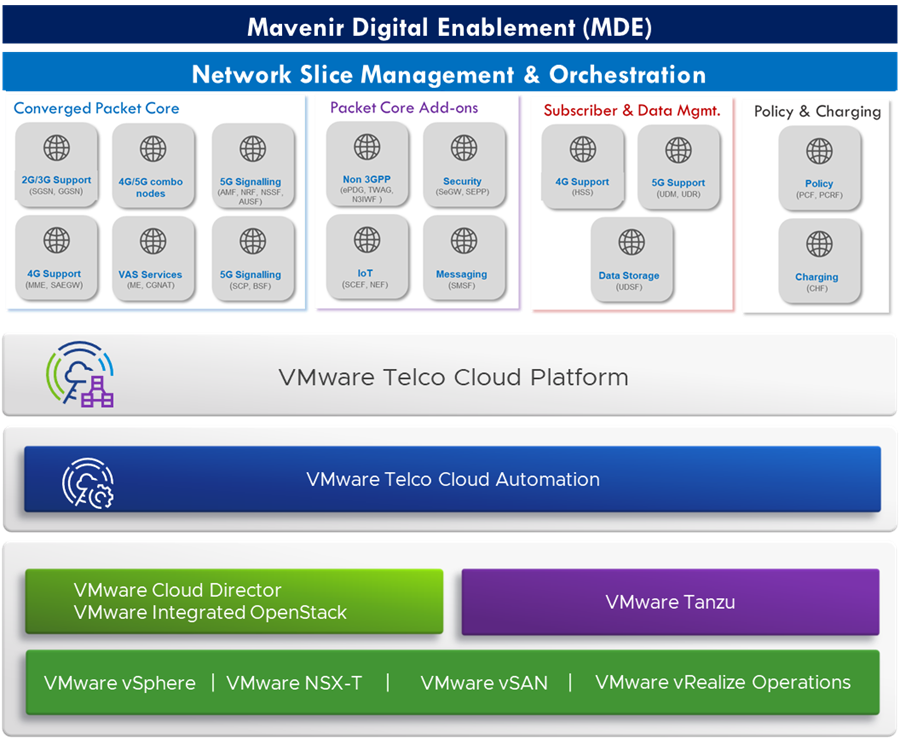
Task: Click the VMware vSphere text
Action: pyautogui.click(x=120, y=683)
